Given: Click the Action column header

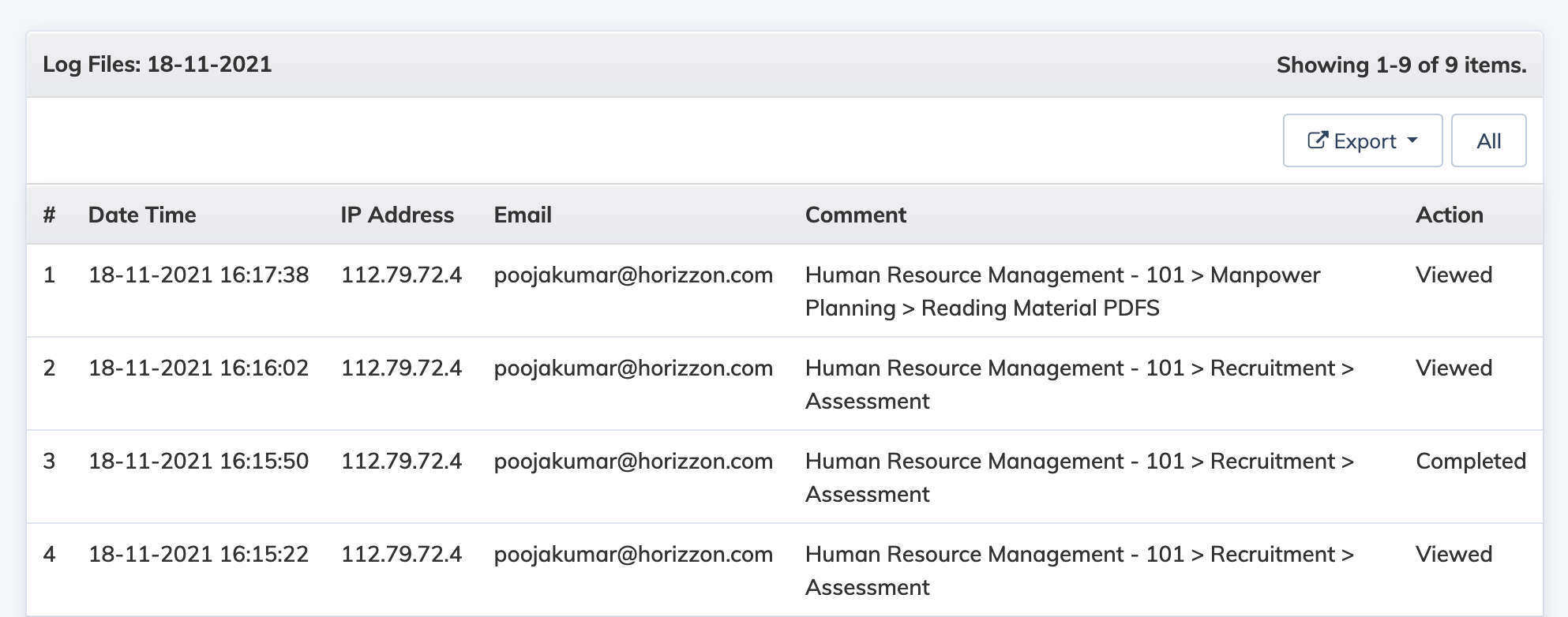Looking at the screenshot, I should (x=1450, y=215).
